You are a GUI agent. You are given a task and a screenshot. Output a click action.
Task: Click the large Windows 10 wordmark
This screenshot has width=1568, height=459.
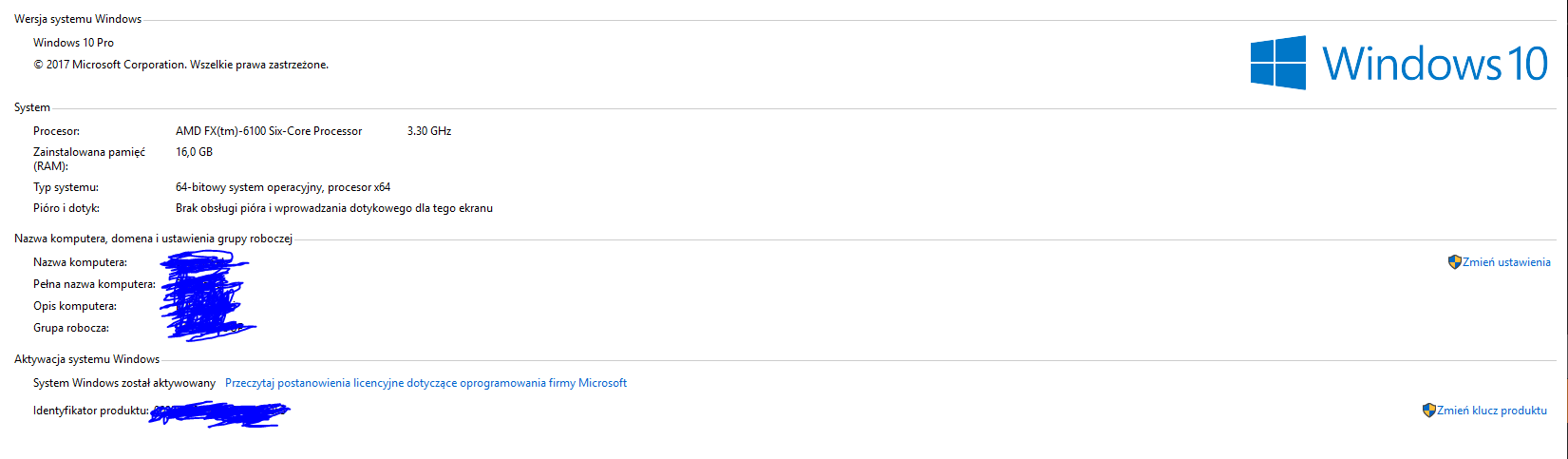[x=1435, y=64]
